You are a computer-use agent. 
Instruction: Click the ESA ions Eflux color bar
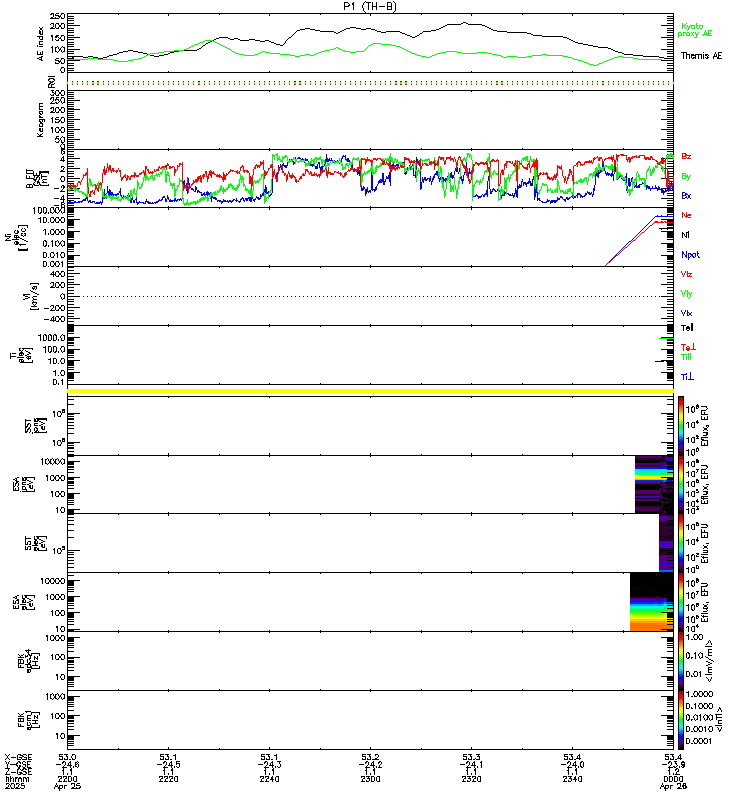point(681,485)
